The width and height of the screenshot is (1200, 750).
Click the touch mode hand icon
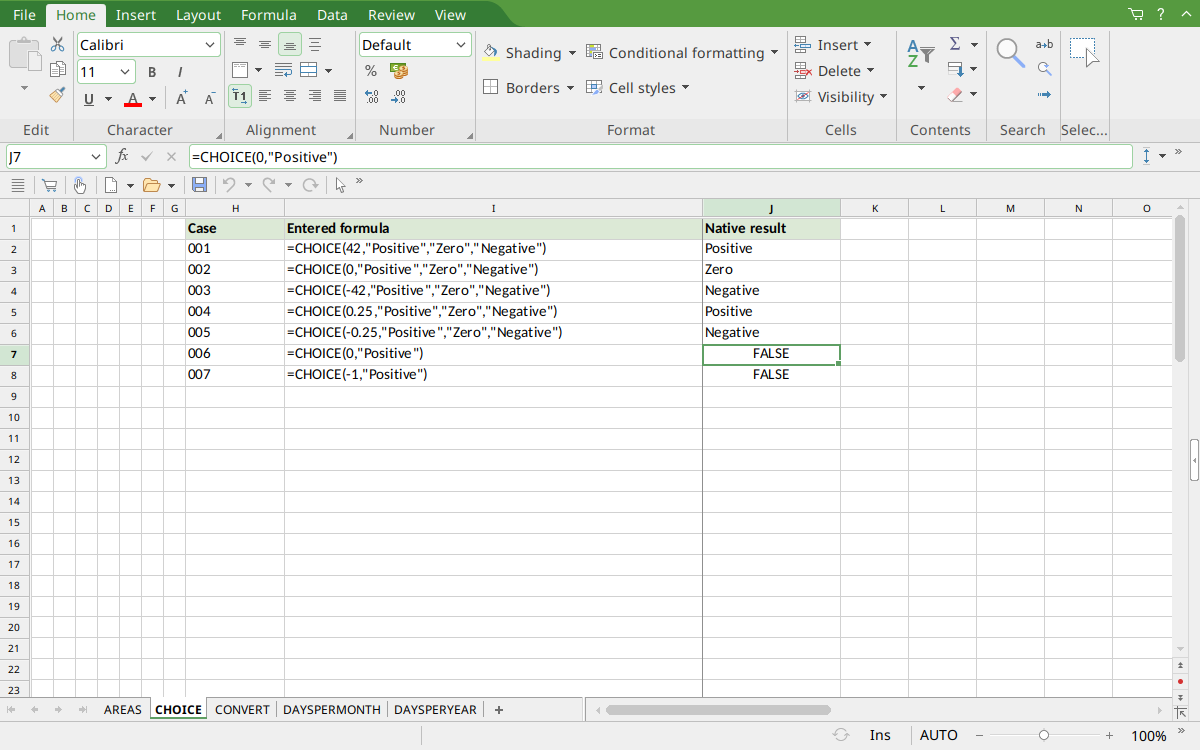point(79,185)
